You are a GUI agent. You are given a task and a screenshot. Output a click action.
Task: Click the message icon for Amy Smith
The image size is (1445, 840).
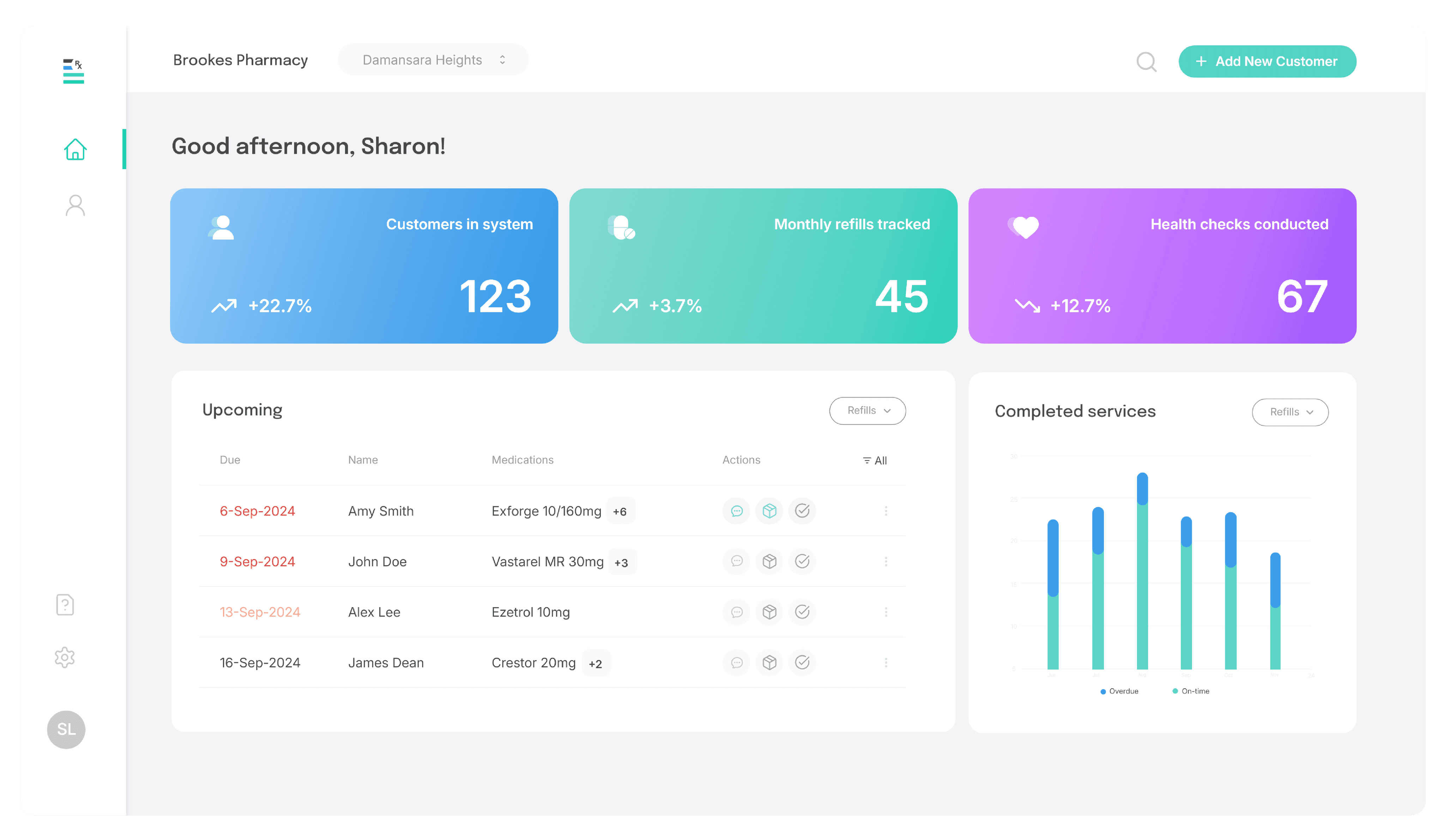click(x=736, y=510)
